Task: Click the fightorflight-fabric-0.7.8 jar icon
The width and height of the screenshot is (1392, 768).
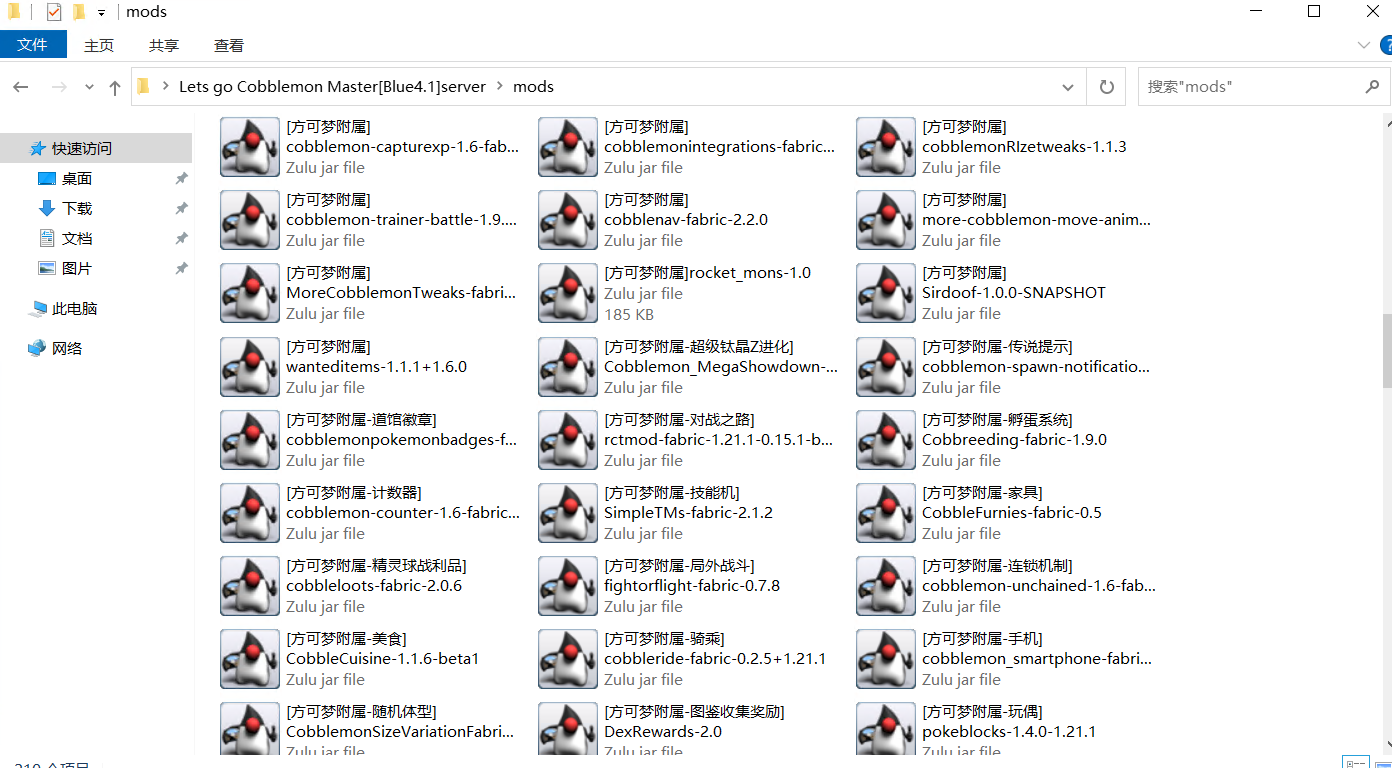Action: click(568, 586)
